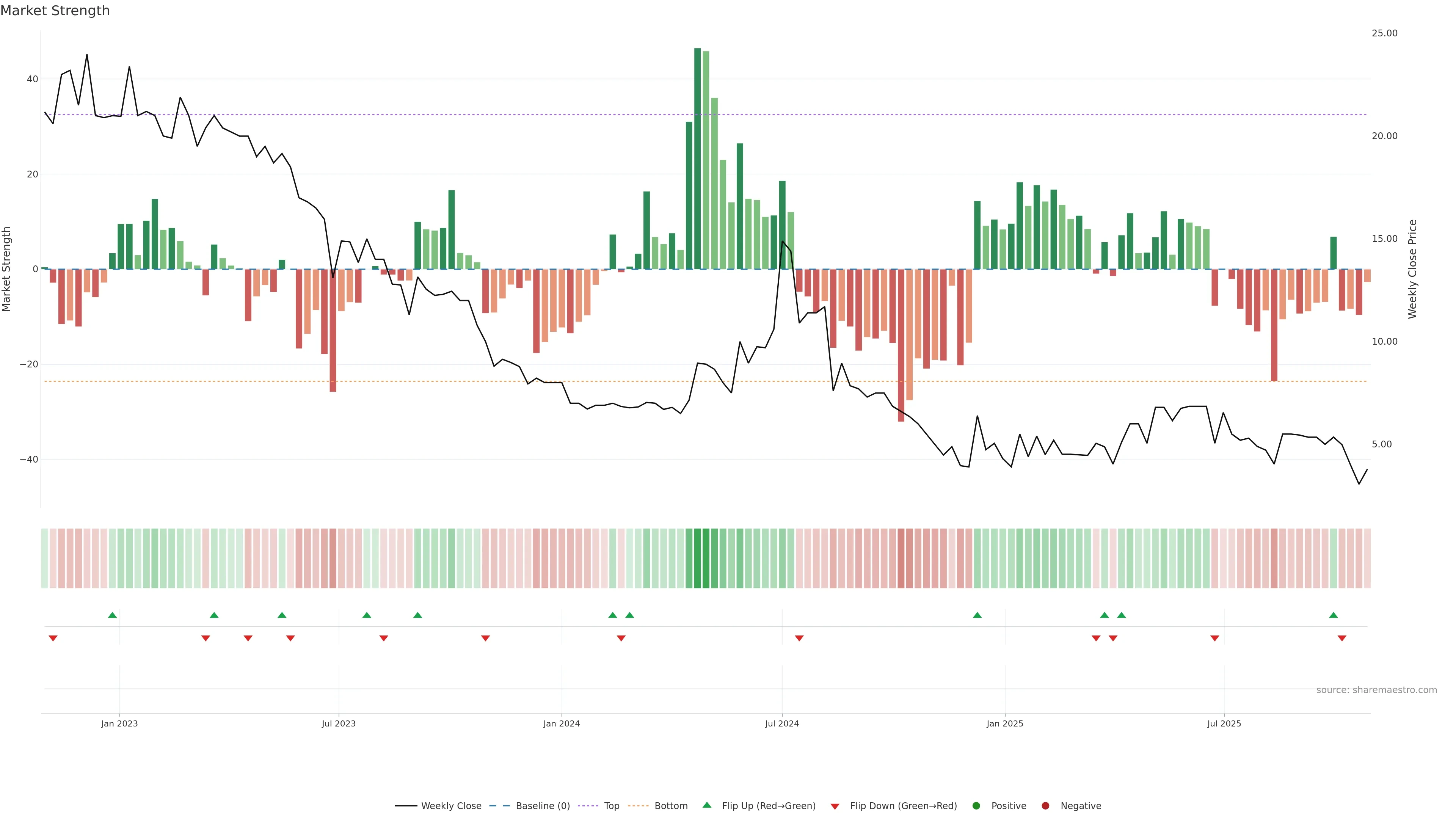Click Flip Up green triangle legend icon

click(x=706, y=805)
